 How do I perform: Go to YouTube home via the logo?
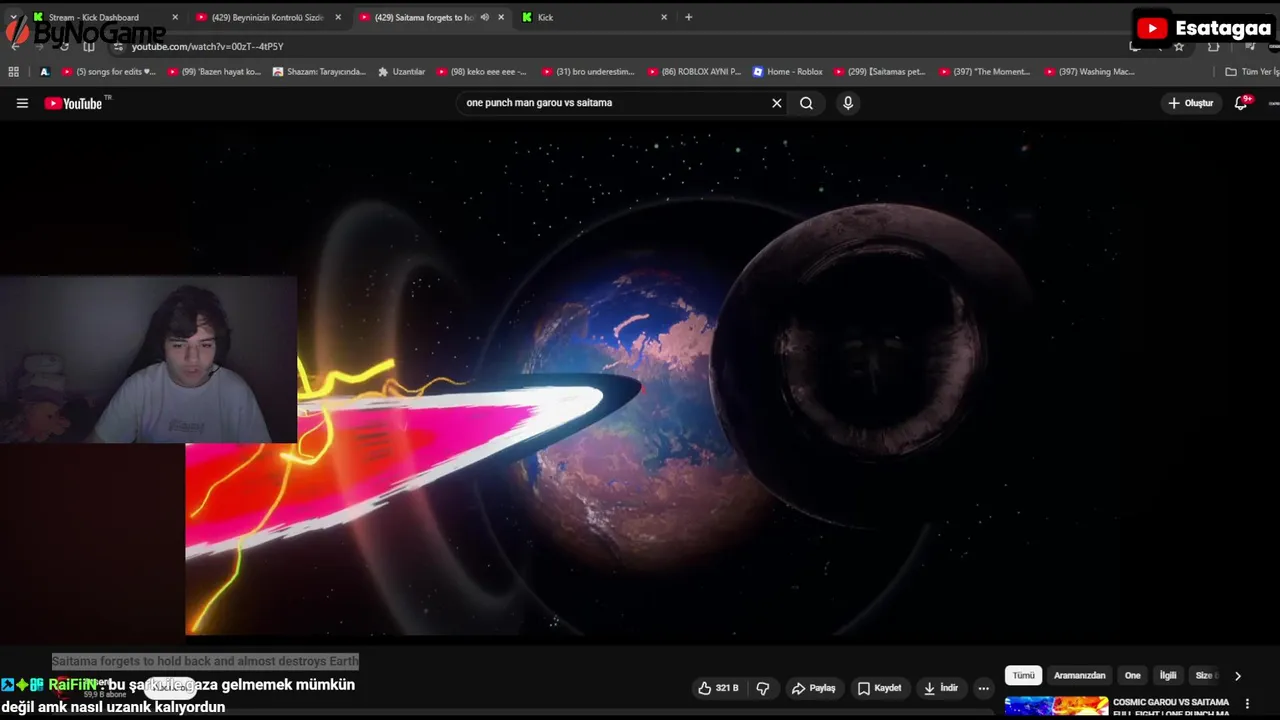pyautogui.click(x=73, y=103)
